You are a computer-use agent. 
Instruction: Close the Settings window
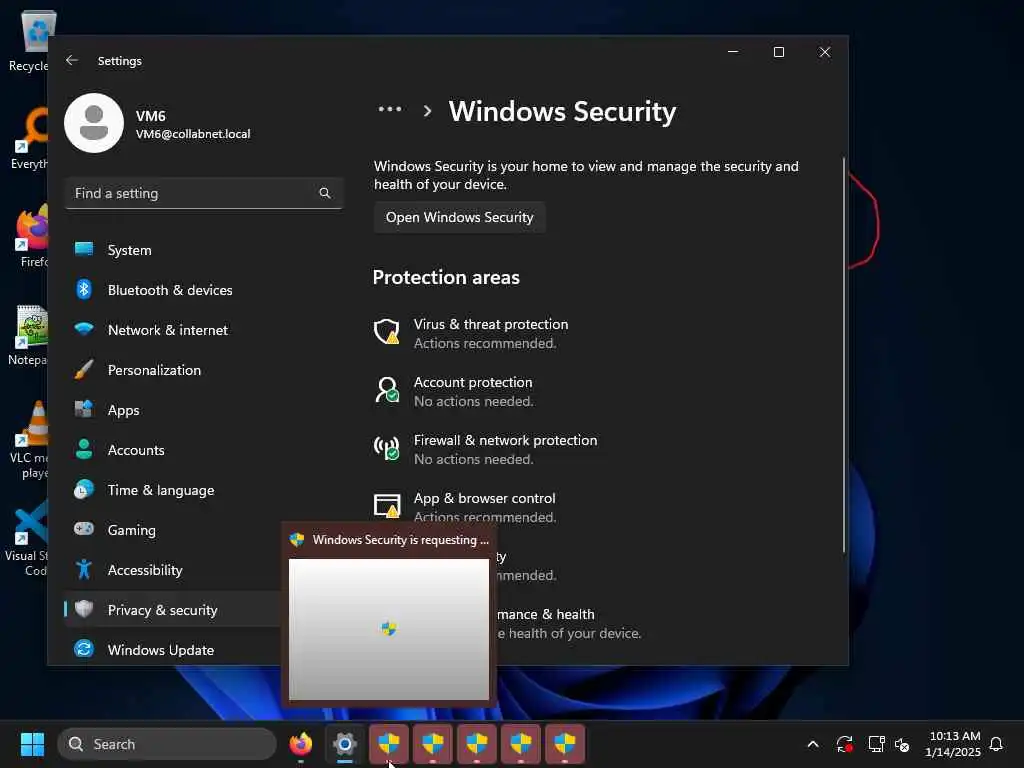tap(825, 52)
